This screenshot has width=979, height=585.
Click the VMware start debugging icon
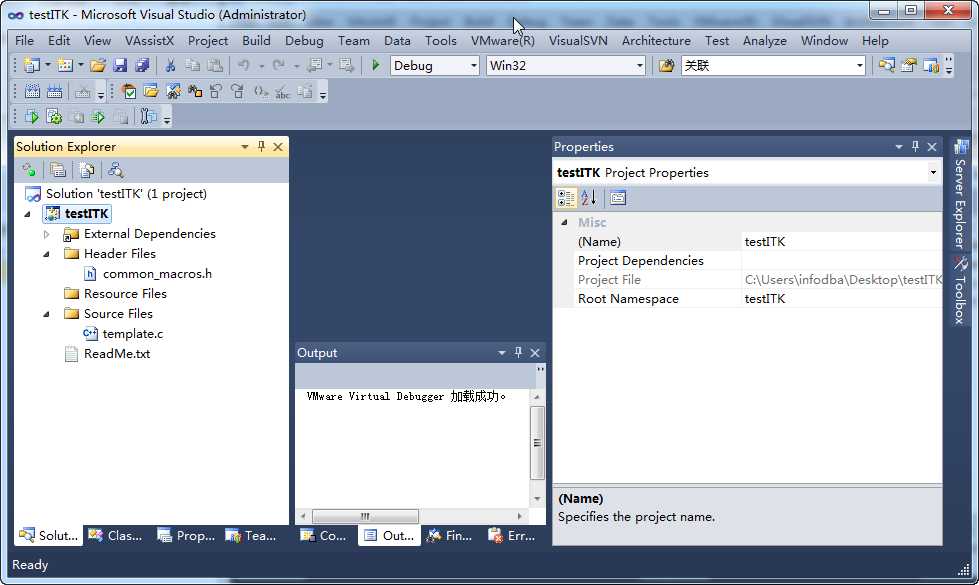tap(31, 117)
